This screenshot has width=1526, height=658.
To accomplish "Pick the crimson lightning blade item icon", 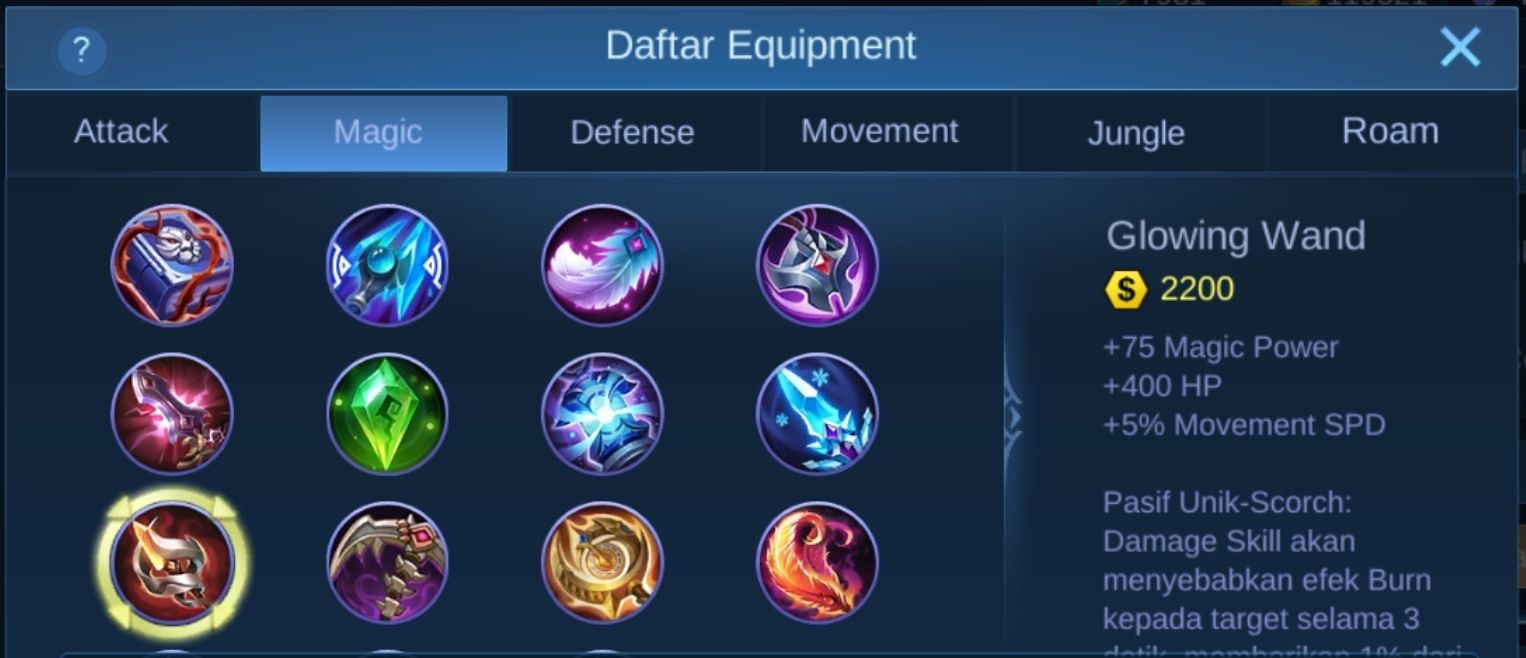I will coord(172,413).
